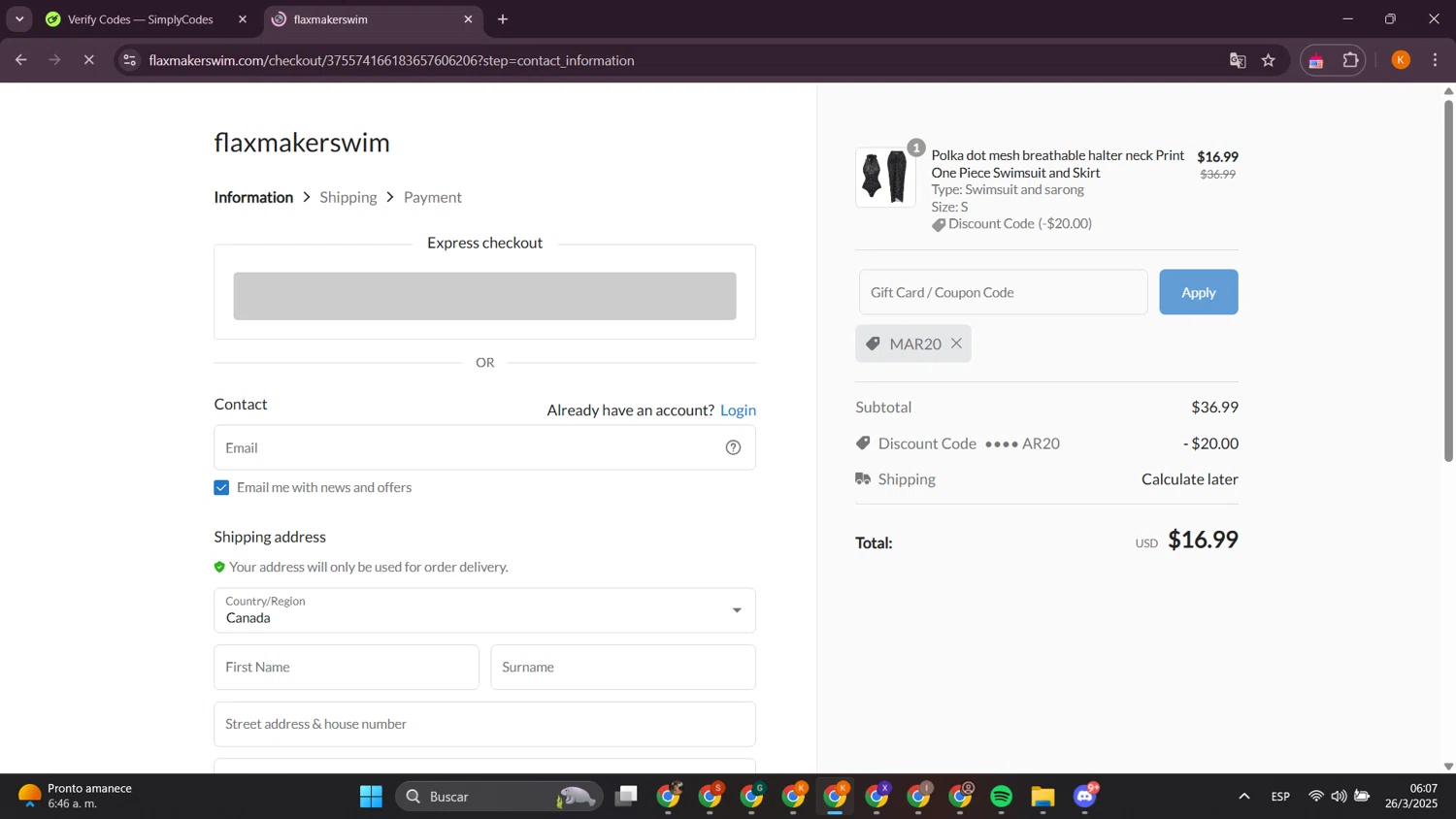Image resolution: width=1456 pixels, height=819 pixels.
Task: Open Discord from the taskbar
Action: pyautogui.click(x=1085, y=797)
